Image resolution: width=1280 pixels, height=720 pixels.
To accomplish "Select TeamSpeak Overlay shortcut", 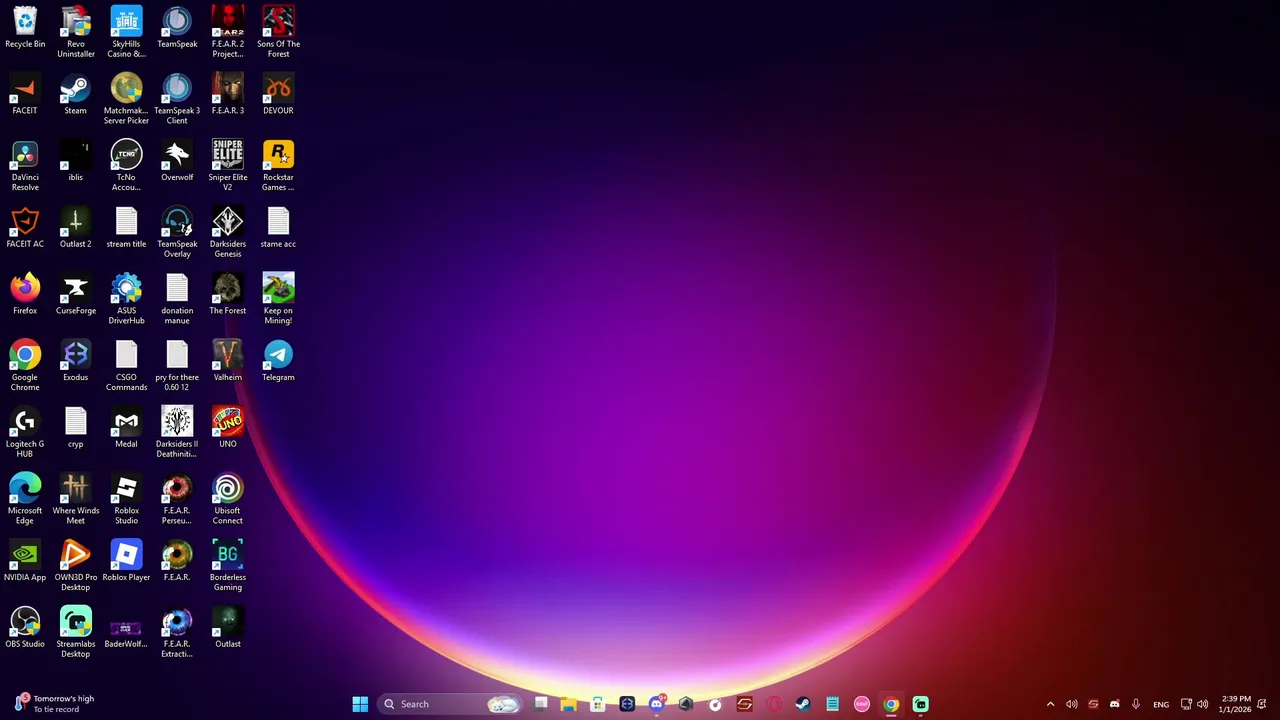I will point(177,232).
